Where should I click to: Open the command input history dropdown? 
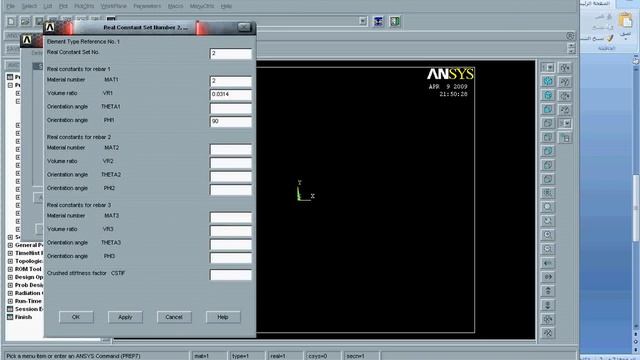point(362,21)
